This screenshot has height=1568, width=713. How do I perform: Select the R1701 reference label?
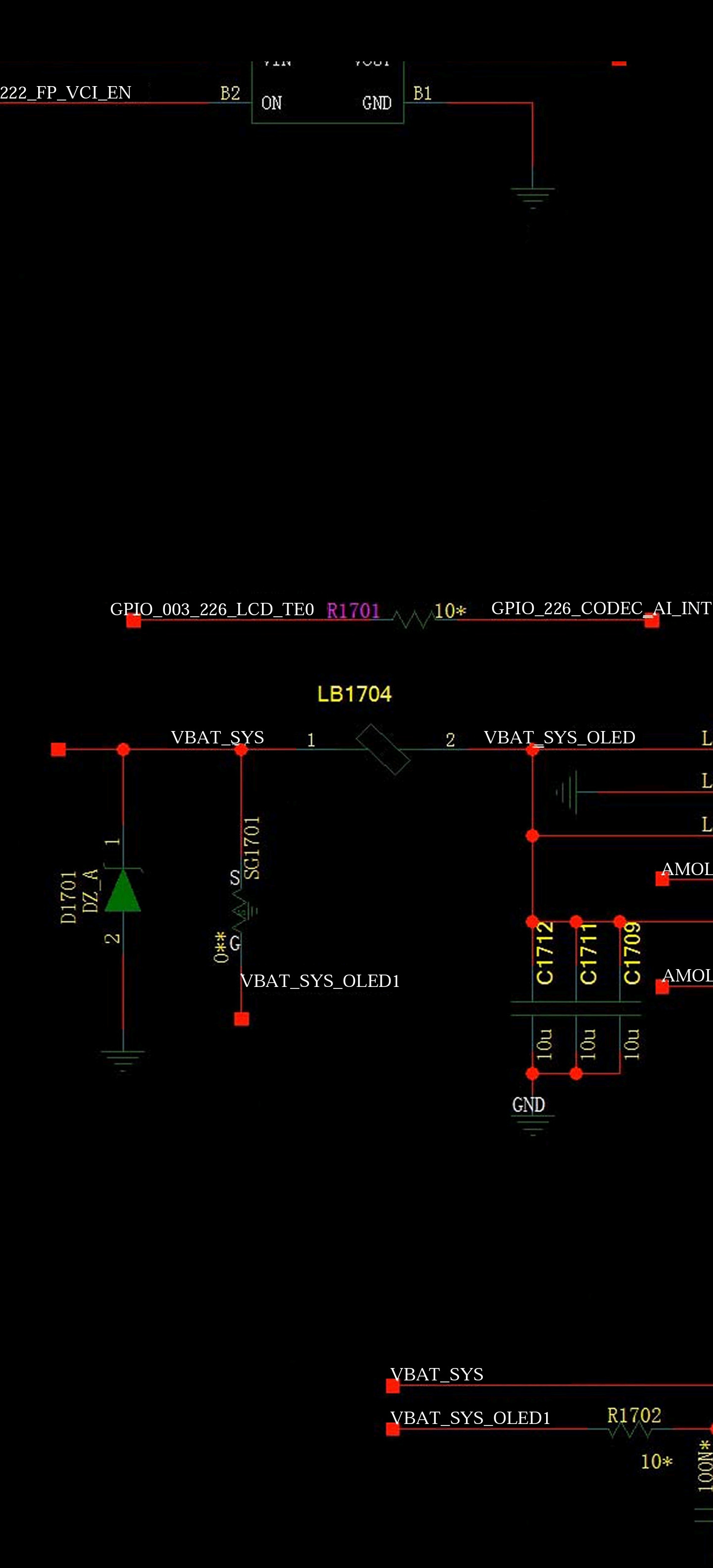[x=353, y=611]
